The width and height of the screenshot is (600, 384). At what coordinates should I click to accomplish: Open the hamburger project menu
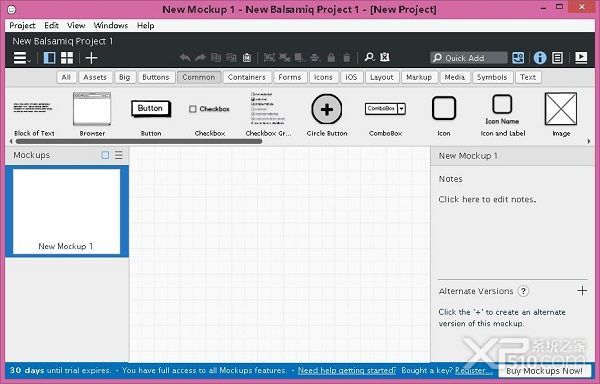coord(21,58)
